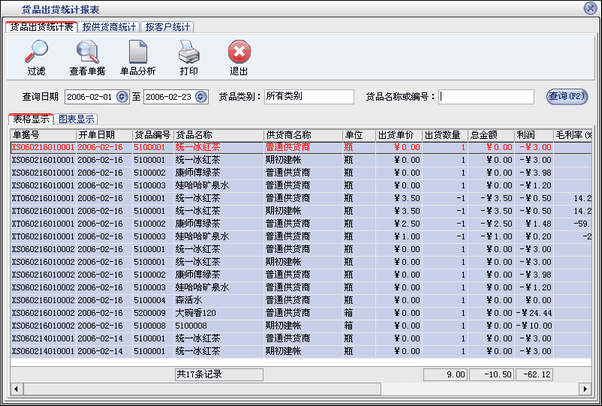Select the 表格显示 table view tab
Viewport: 602px width, 406px height.
[x=31, y=119]
